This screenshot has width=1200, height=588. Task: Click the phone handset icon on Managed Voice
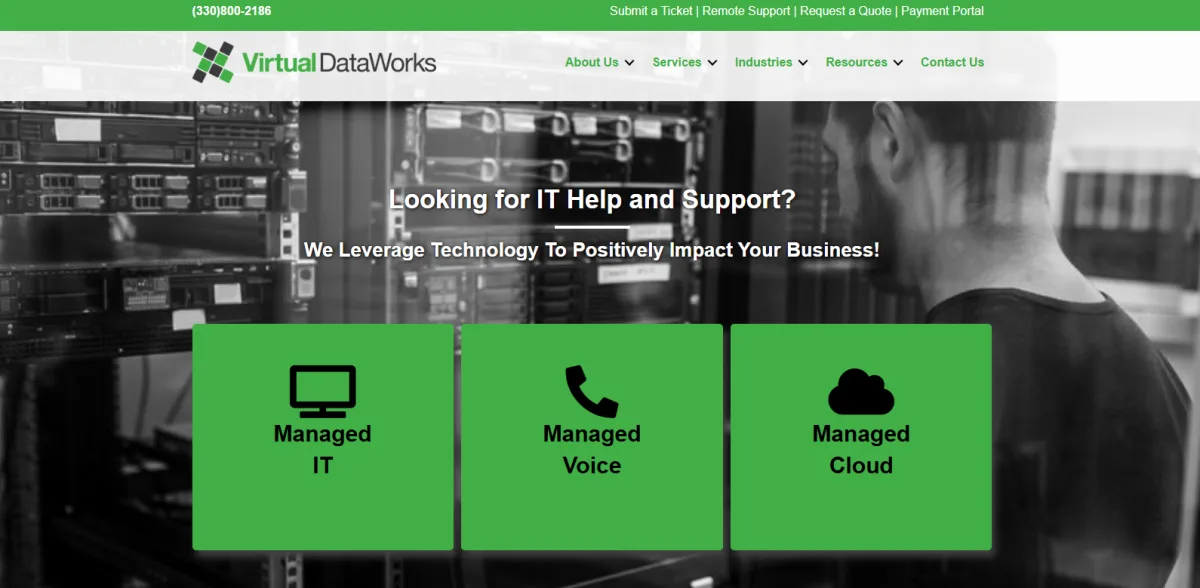pyautogui.click(x=592, y=392)
